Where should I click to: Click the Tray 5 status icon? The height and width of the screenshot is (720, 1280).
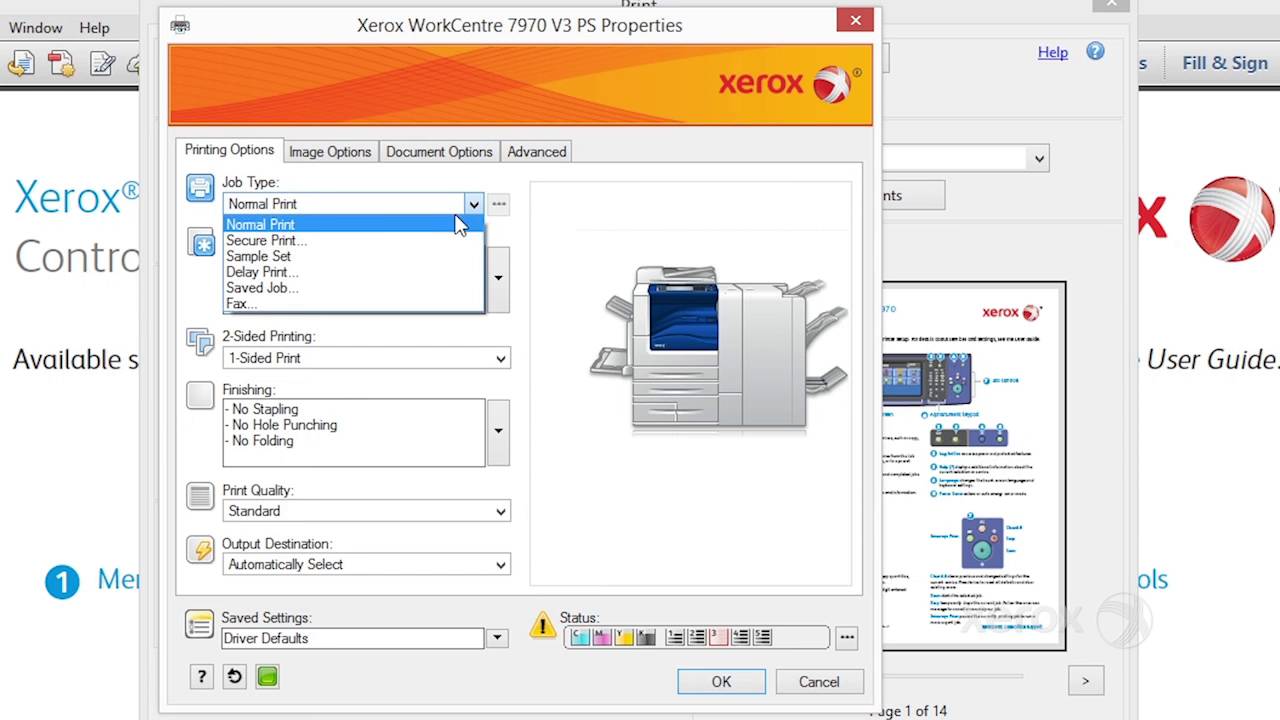tap(762, 637)
